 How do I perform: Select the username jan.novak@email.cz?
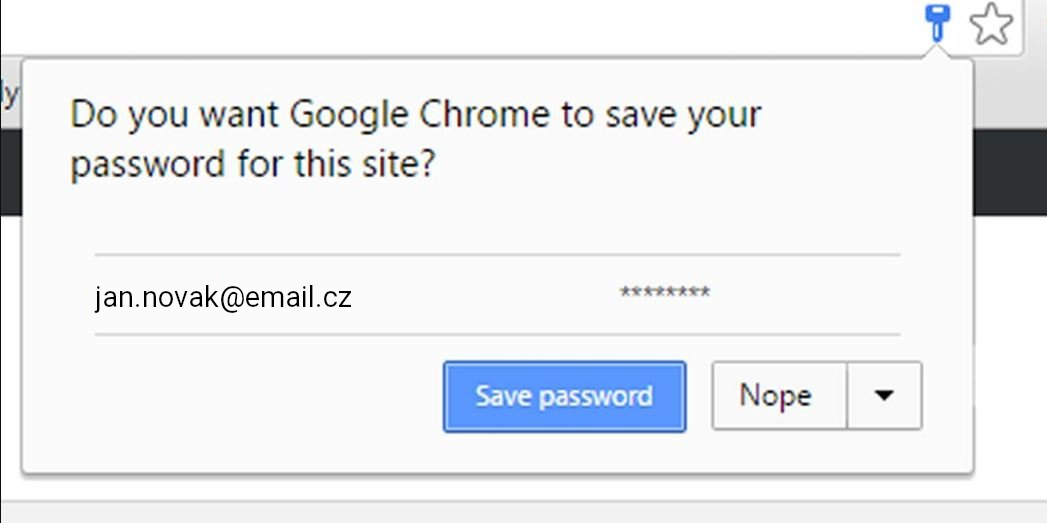point(223,297)
